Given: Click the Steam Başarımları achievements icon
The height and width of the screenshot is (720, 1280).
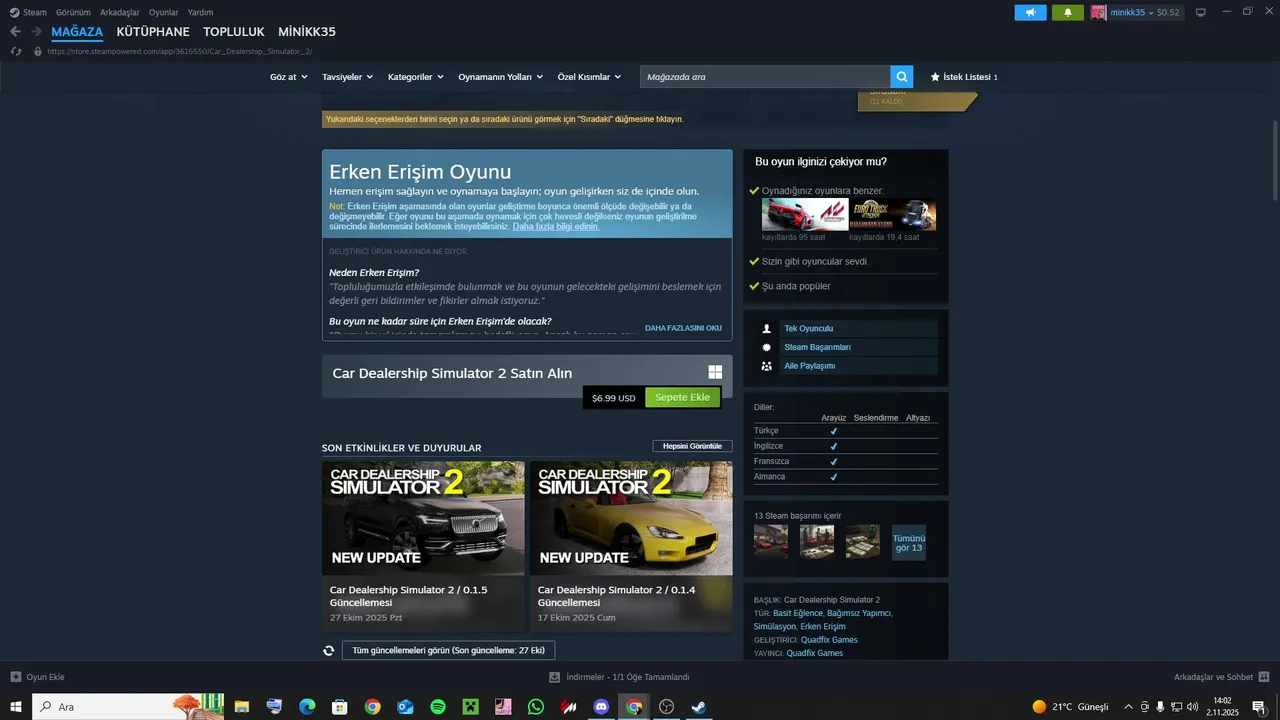Looking at the screenshot, I should (767, 347).
